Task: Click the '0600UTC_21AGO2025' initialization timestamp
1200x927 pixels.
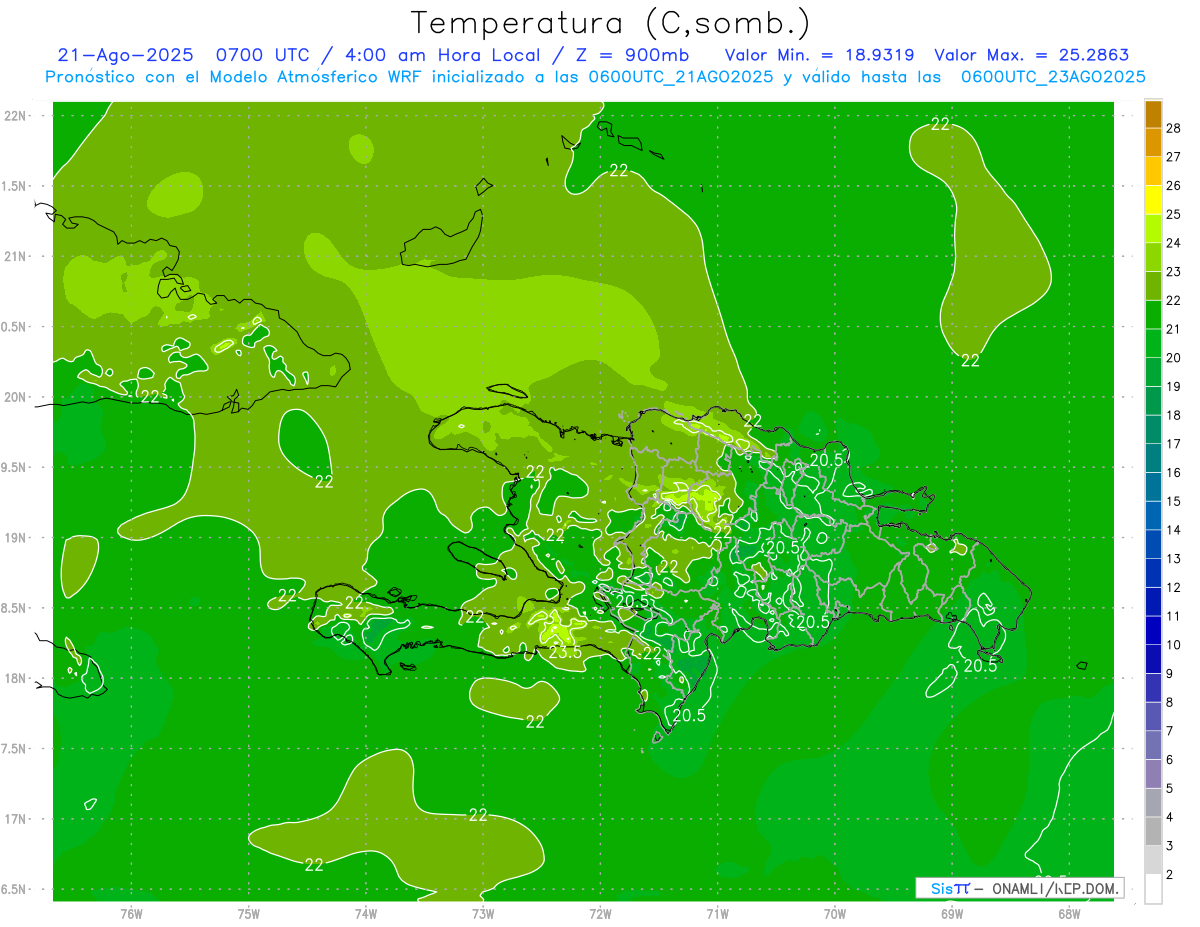Action: click(x=681, y=77)
